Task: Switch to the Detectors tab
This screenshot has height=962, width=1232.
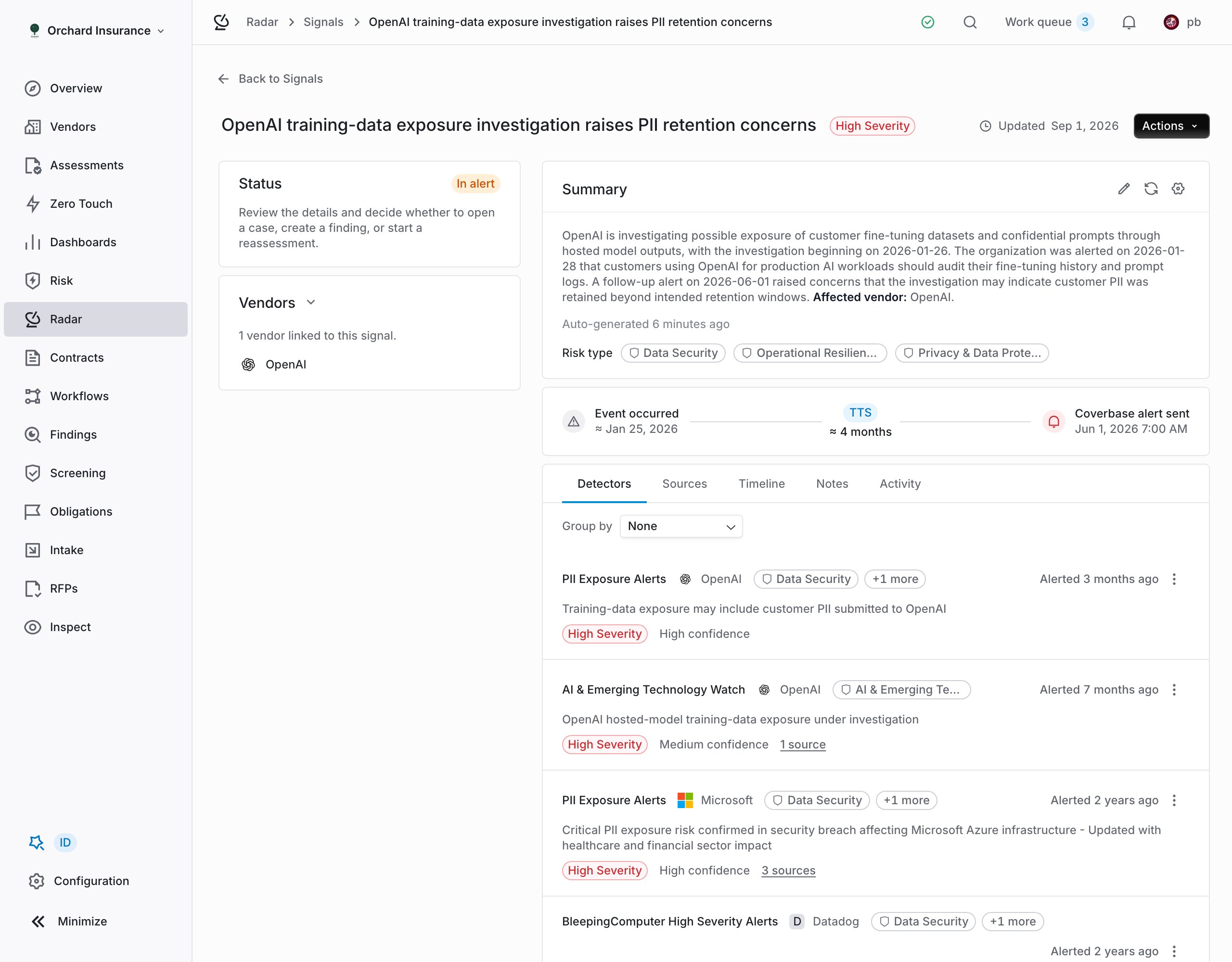Action: point(604,484)
